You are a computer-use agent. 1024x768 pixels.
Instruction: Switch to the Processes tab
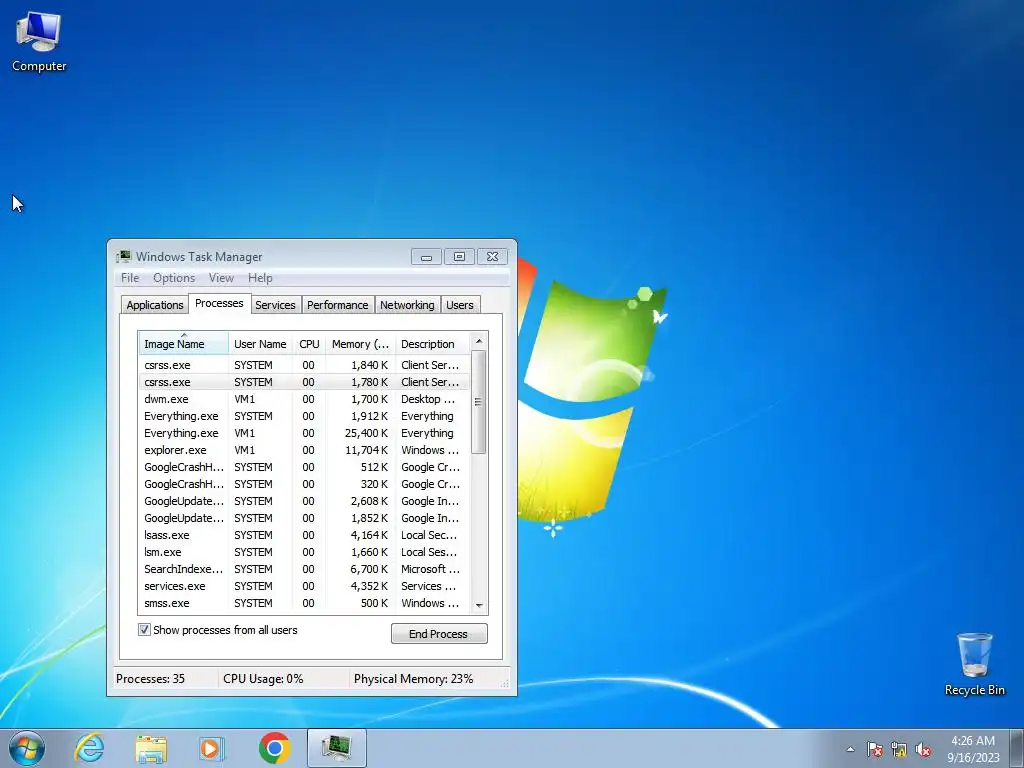pyautogui.click(x=219, y=303)
